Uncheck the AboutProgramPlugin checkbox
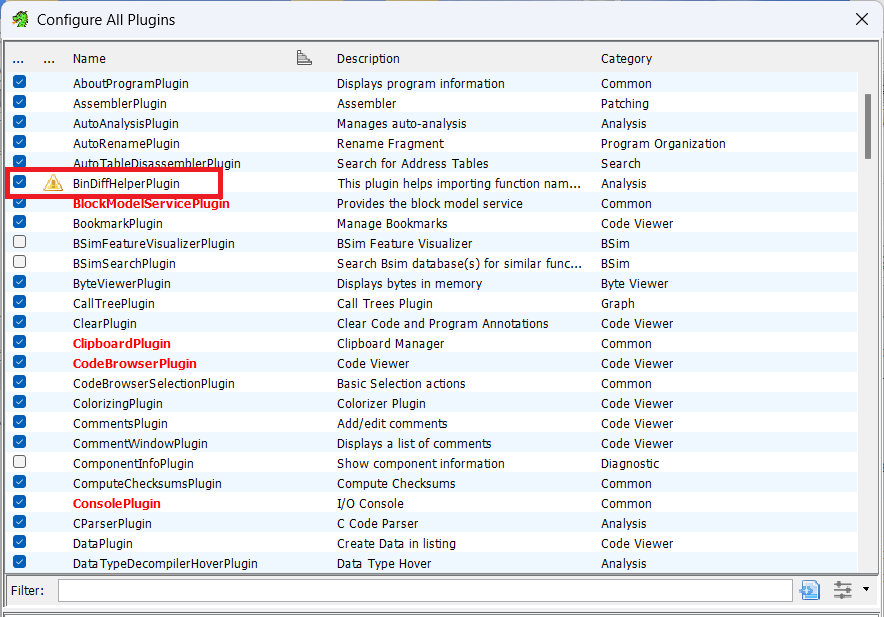The height and width of the screenshot is (617, 884). point(20,82)
